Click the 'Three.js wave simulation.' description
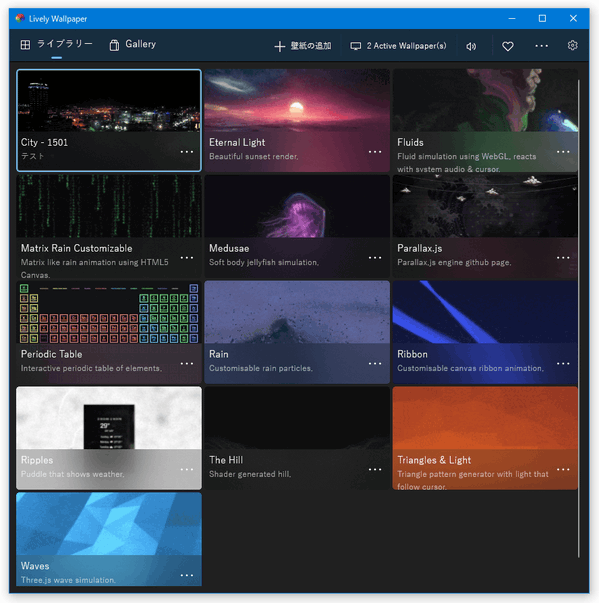The width and height of the screenshot is (599, 603). (x=68, y=580)
